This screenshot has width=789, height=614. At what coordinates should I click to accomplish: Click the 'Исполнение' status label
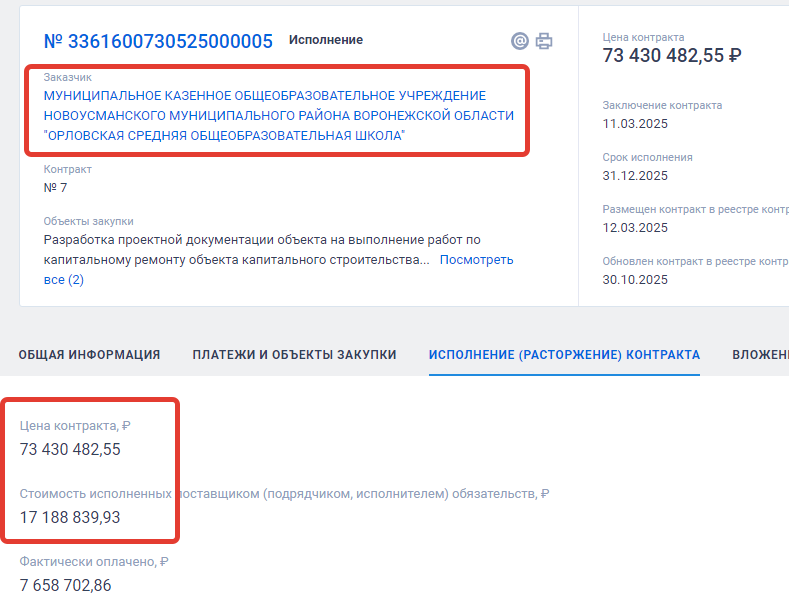pyautogui.click(x=326, y=40)
